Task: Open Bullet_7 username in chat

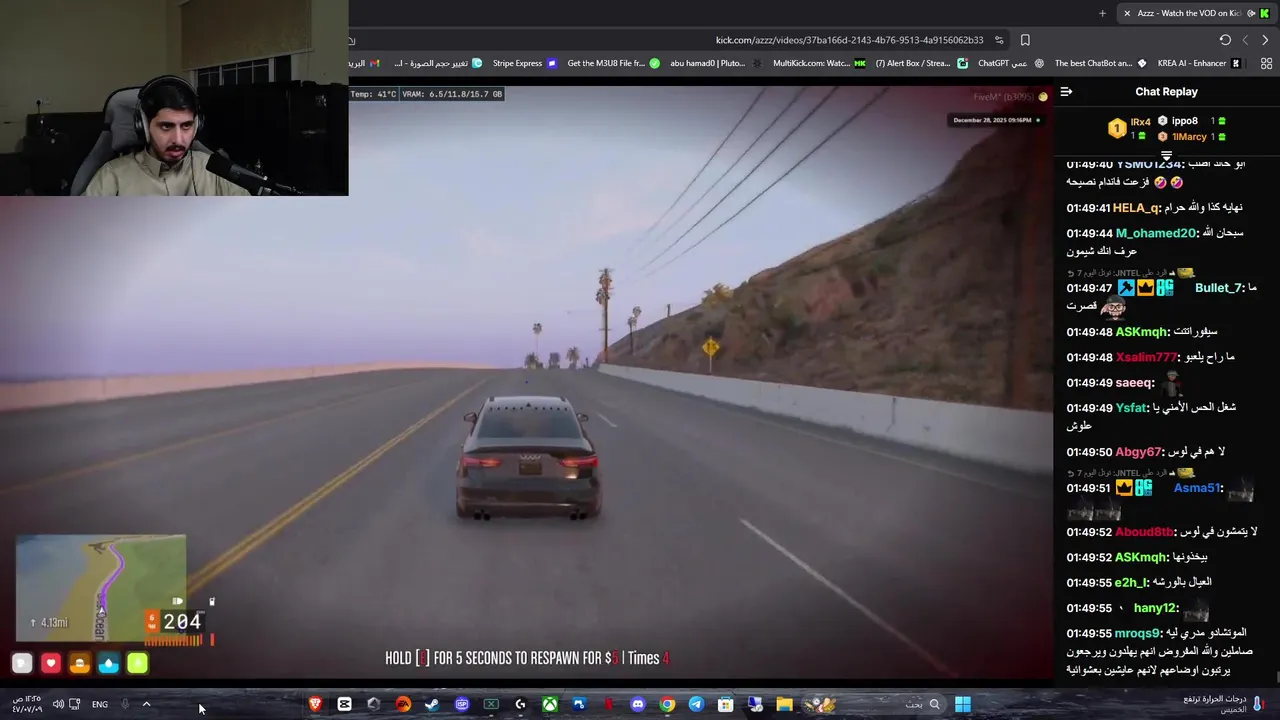Action: (1218, 288)
